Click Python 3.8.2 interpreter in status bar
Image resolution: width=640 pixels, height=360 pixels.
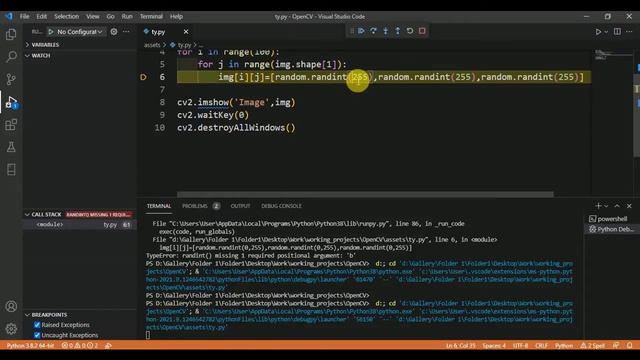(x=30, y=345)
